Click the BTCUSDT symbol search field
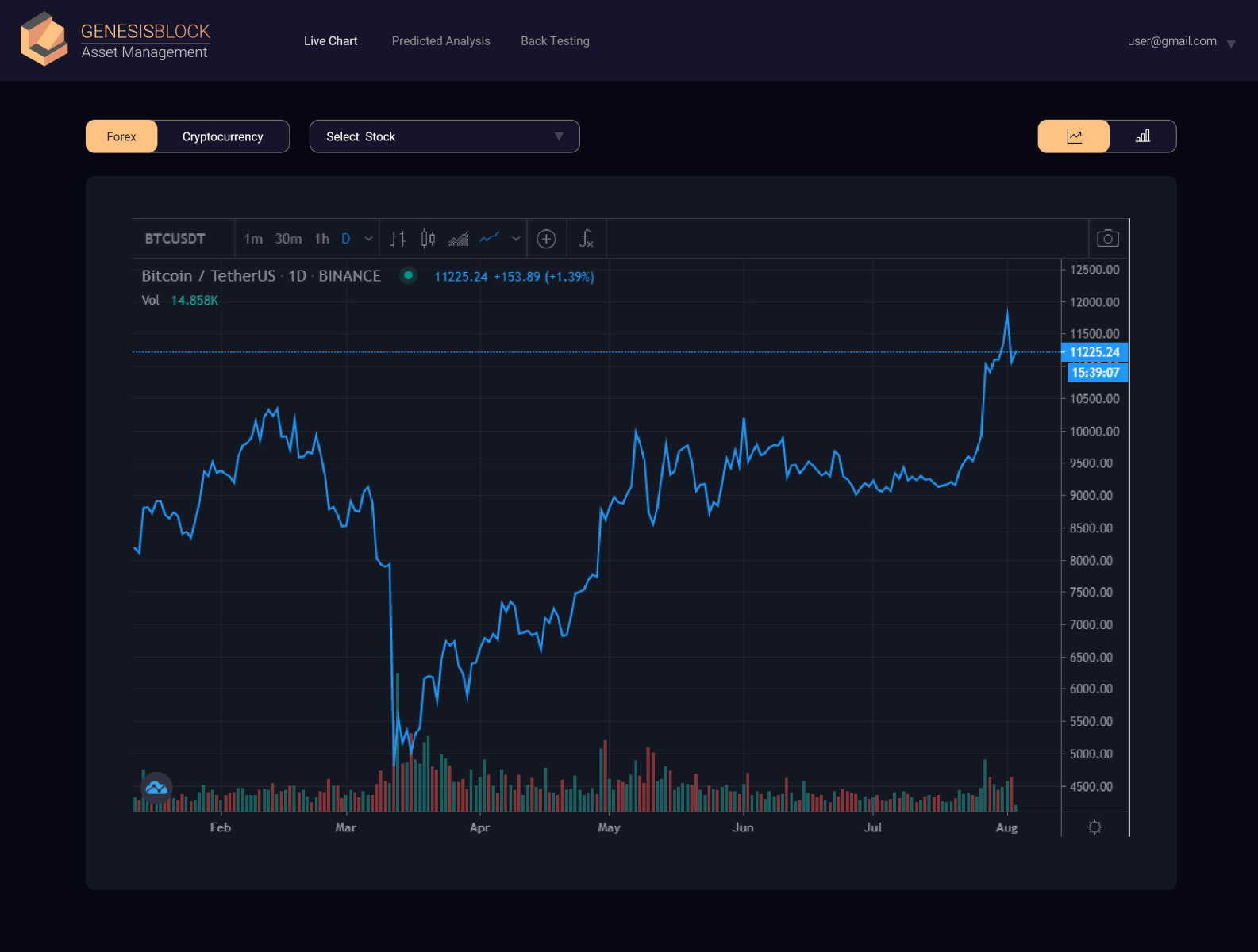The width and height of the screenshot is (1258, 952). [175, 239]
